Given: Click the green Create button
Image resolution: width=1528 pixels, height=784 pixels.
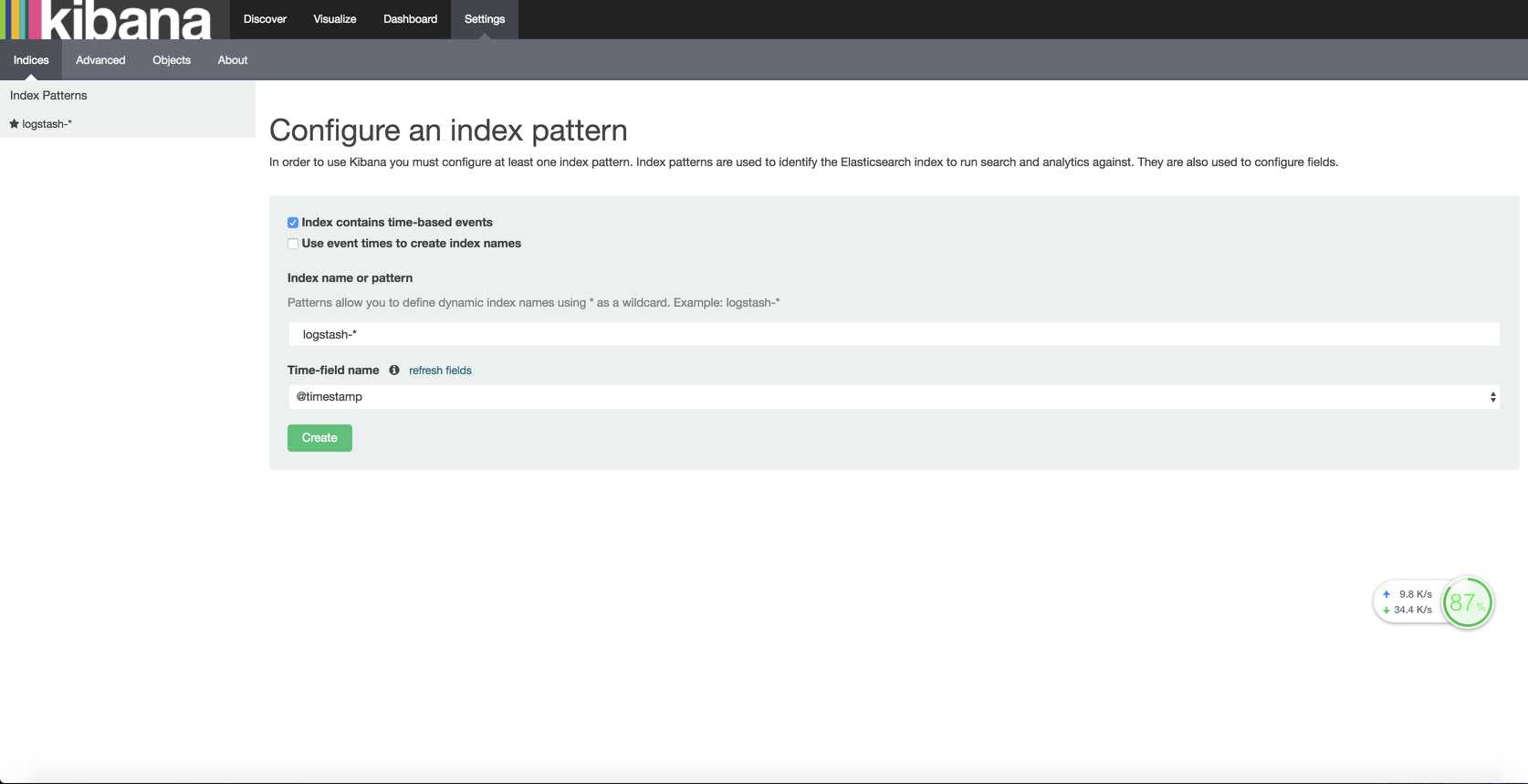Looking at the screenshot, I should 319,438.
